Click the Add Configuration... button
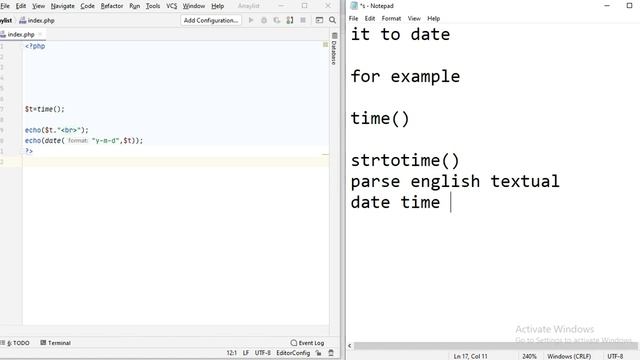This screenshot has height=360, width=640. pos(211,20)
